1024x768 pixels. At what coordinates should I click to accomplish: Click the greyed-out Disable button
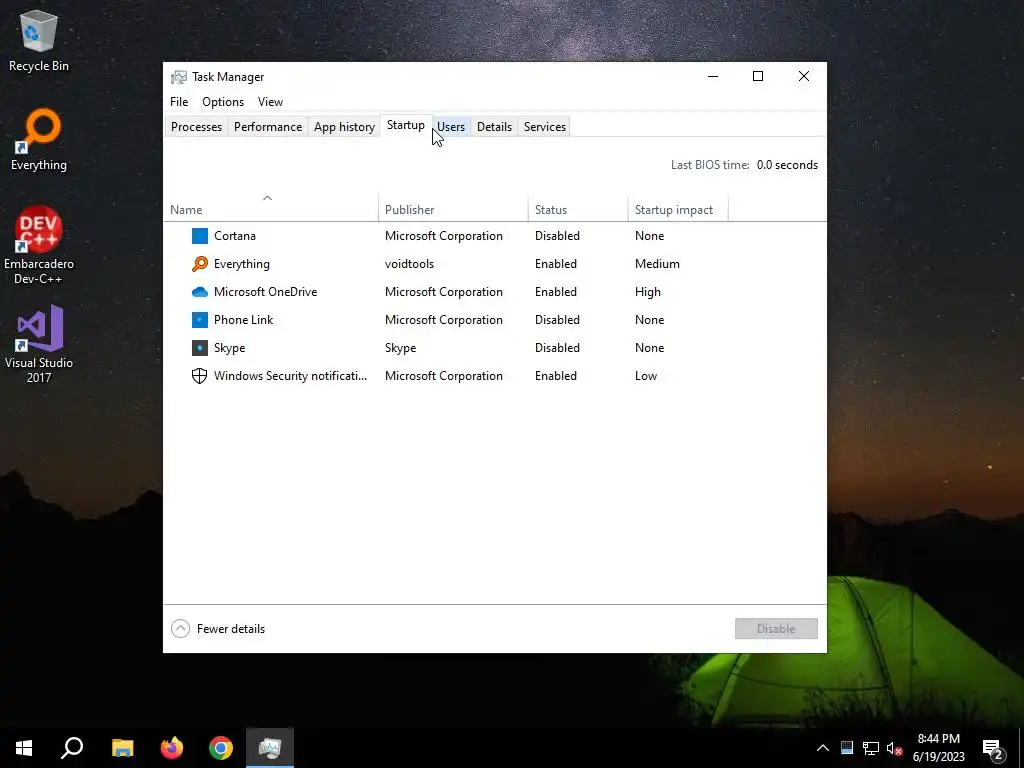click(x=776, y=629)
